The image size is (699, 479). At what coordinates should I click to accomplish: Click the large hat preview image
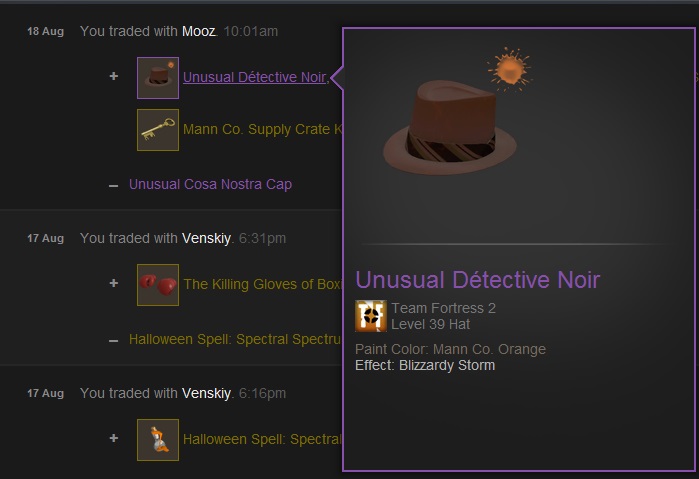click(x=450, y=128)
